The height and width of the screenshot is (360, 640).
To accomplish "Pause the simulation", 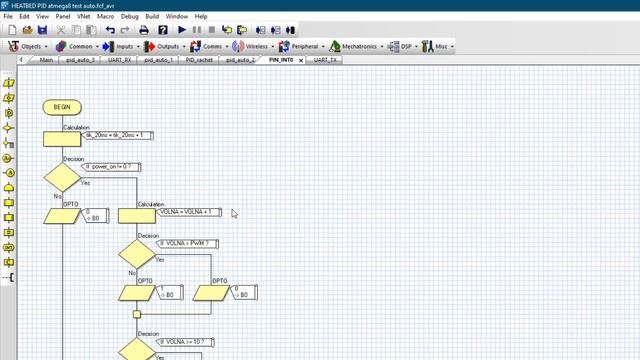I will pos(197,30).
